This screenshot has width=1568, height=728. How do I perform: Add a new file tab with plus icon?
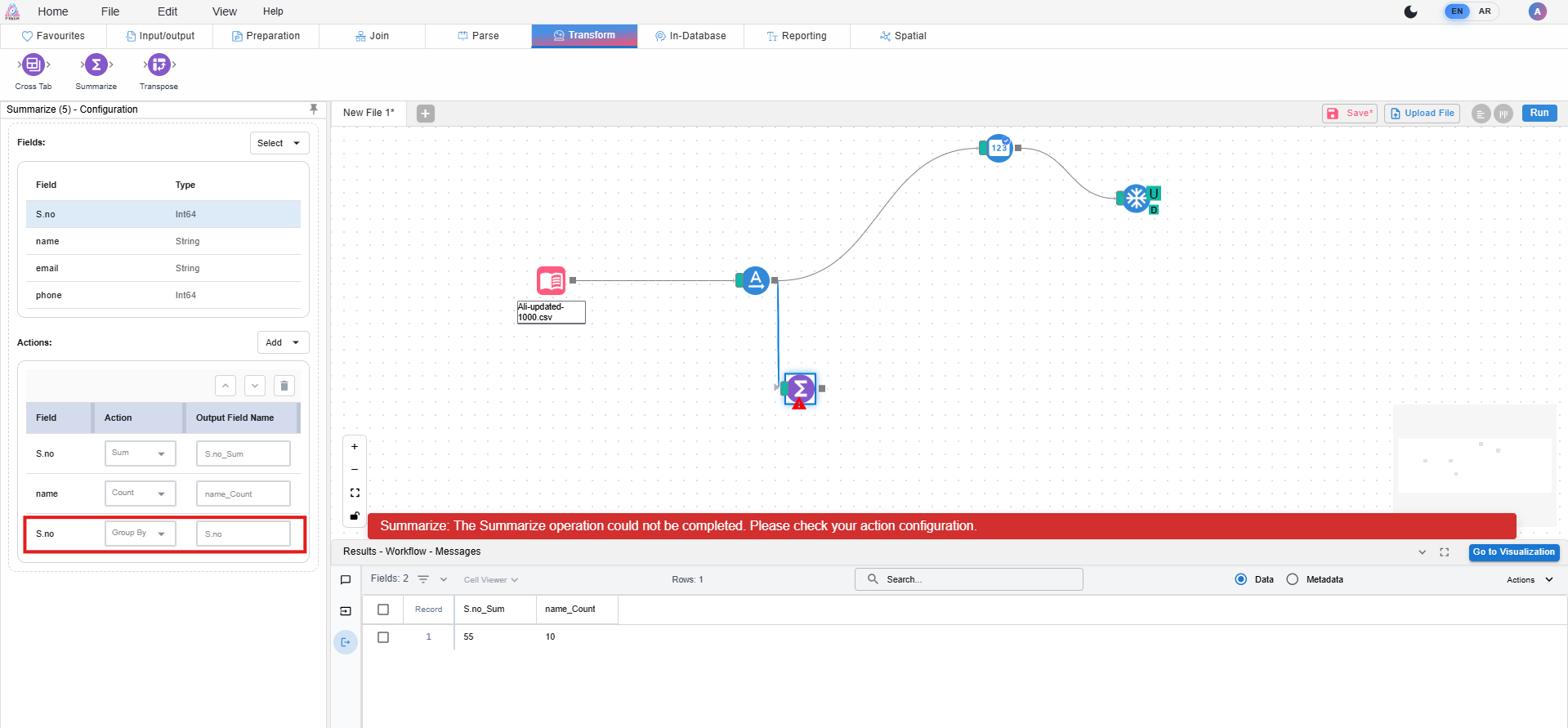(426, 114)
